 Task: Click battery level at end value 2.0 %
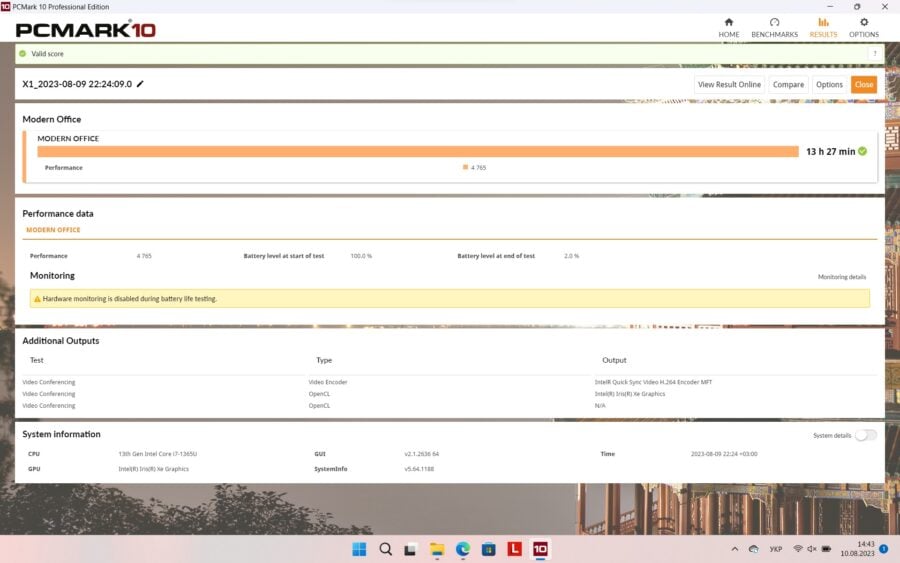click(572, 256)
